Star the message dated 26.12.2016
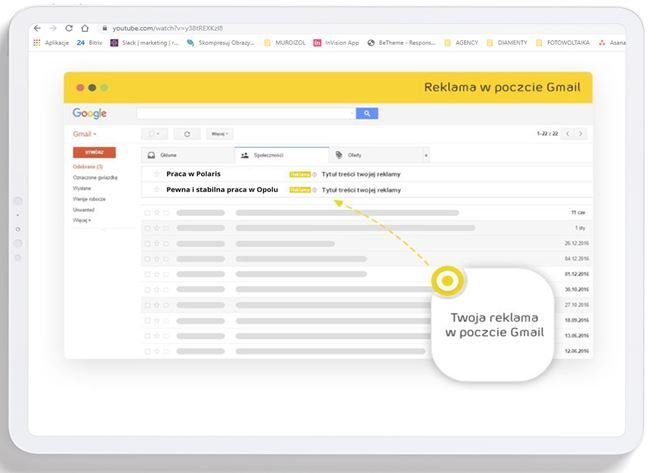Screen dimensions: 657x473 click(157, 243)
